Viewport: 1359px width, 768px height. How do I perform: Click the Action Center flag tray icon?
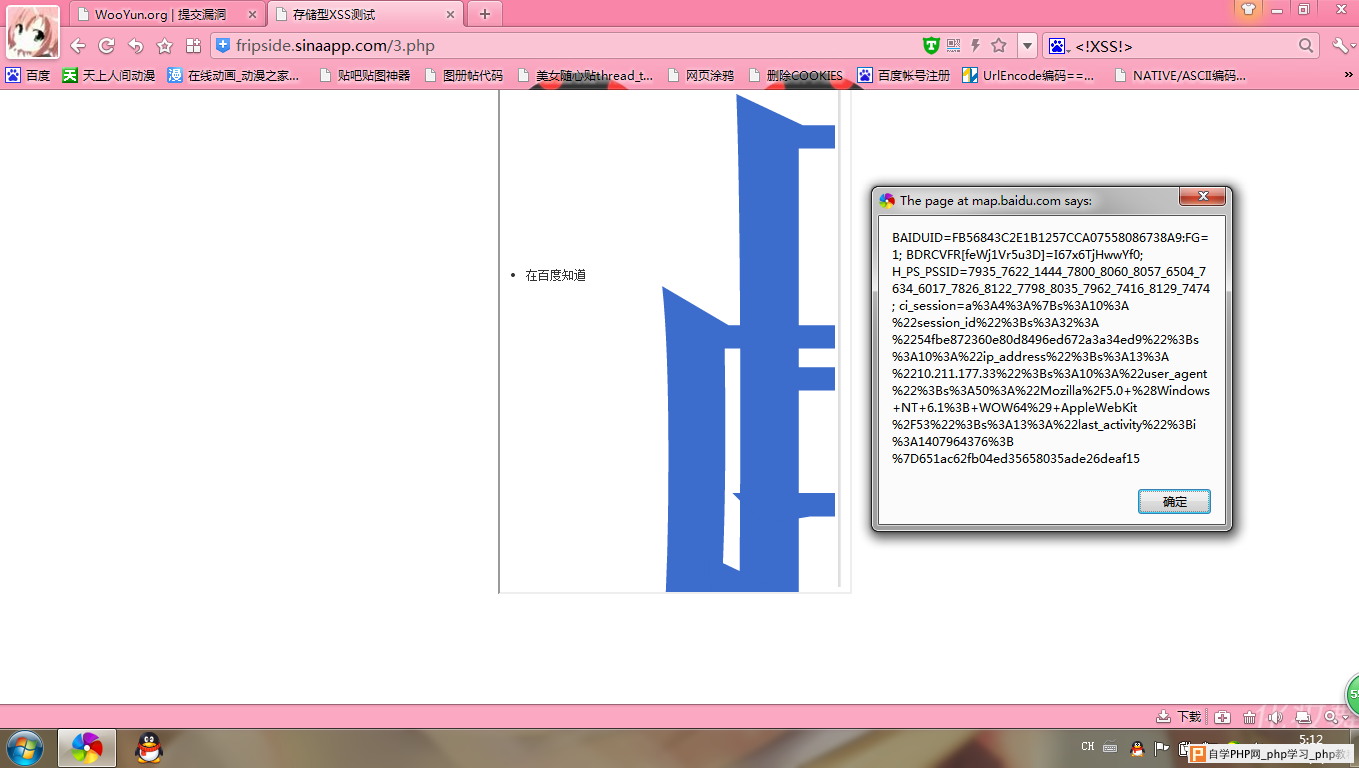[1162, 747]
